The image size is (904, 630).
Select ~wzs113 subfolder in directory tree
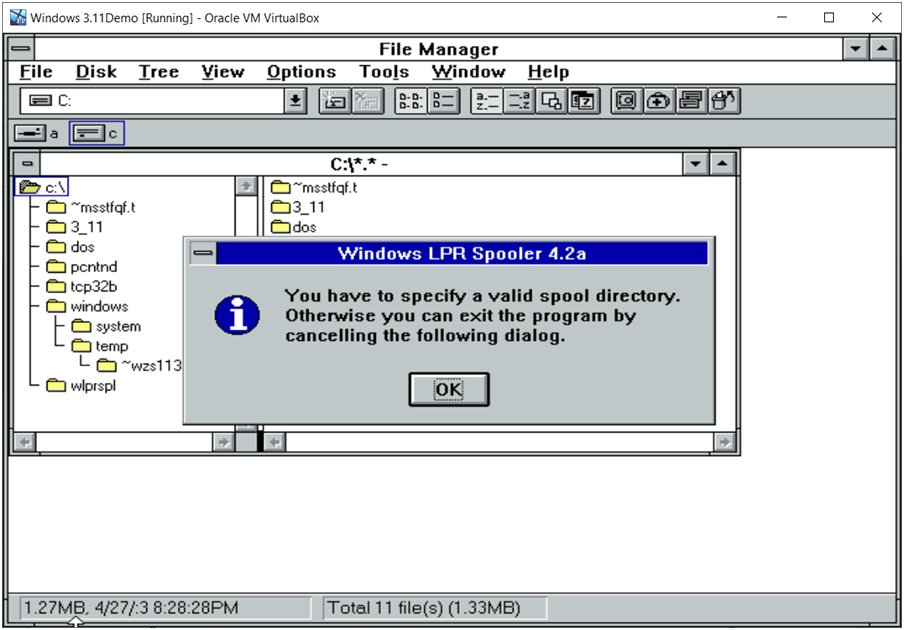[x=139, y=365]
